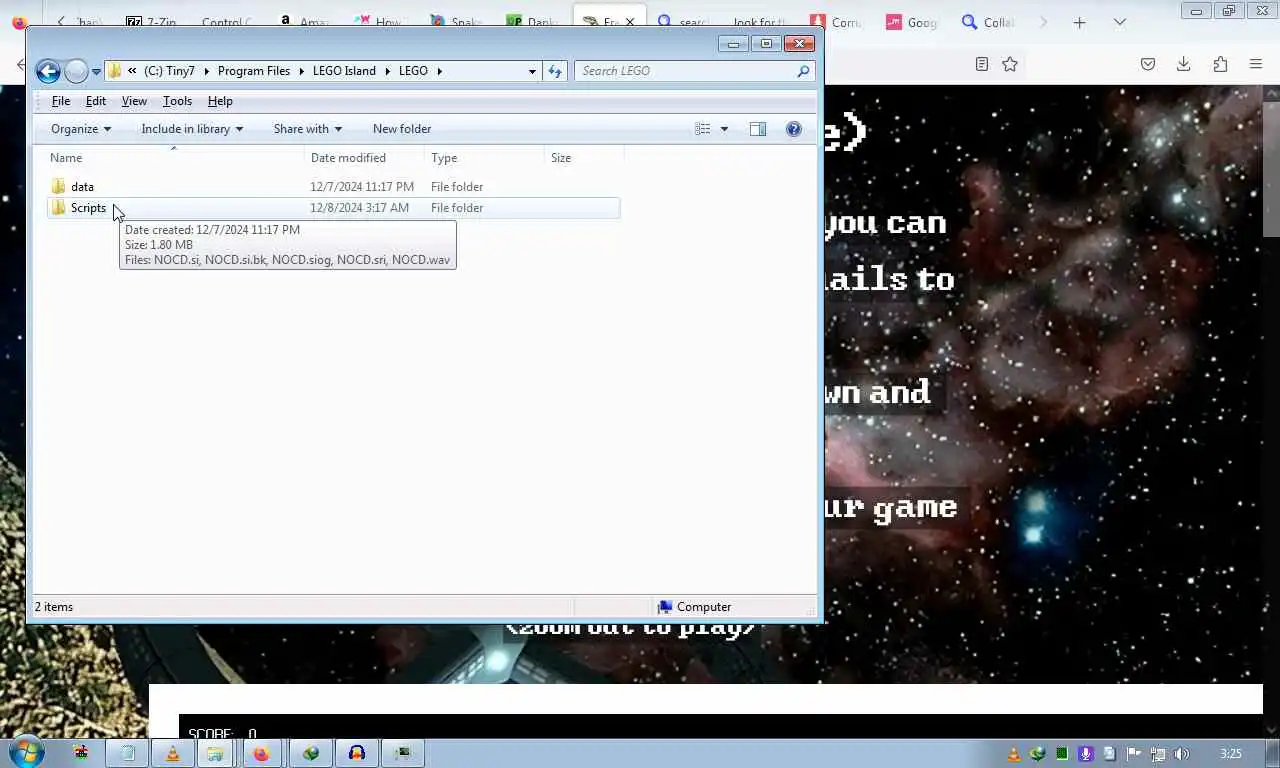This screenshot has width=1280, height=768.
Task: Click the data row date 12/7/2024 11:17 PM
Action: point(362,187)
